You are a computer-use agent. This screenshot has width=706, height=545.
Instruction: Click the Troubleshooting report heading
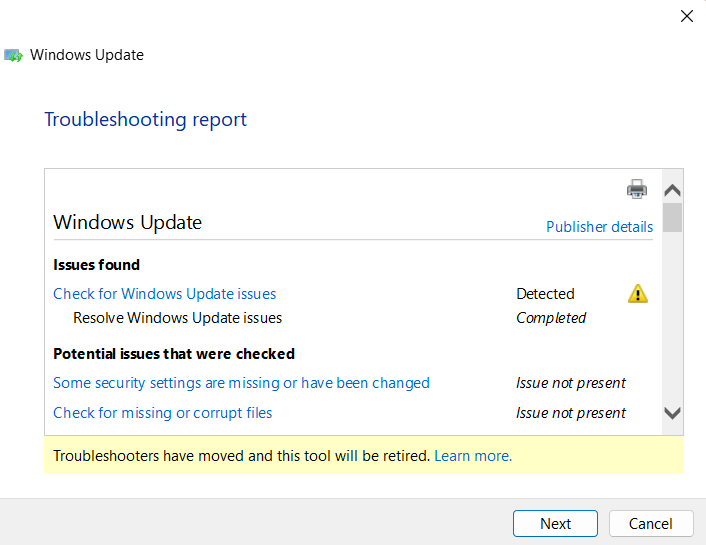[x=145, y=119]
